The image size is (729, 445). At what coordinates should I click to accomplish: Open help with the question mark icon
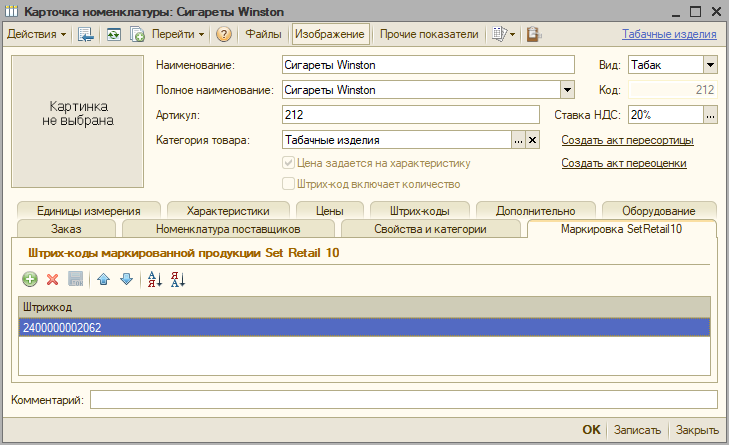tap(224, 34)
